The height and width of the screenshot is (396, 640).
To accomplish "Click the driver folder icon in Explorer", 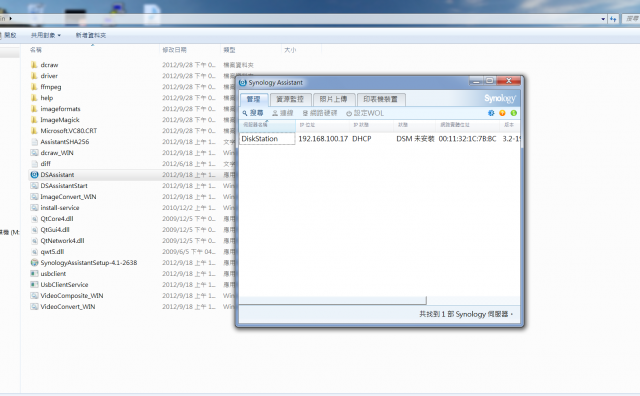I will (34, 76).
